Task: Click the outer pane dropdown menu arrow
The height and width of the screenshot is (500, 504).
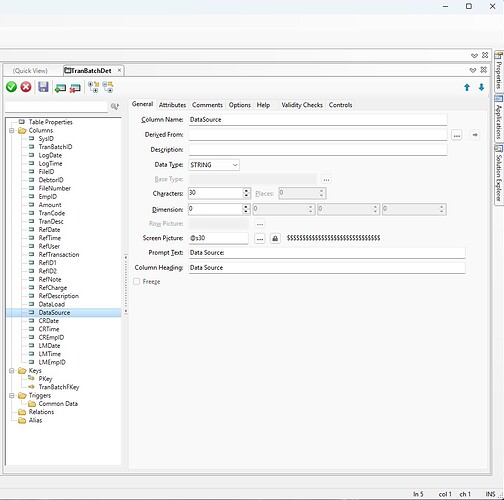Action: pos(474,55)
